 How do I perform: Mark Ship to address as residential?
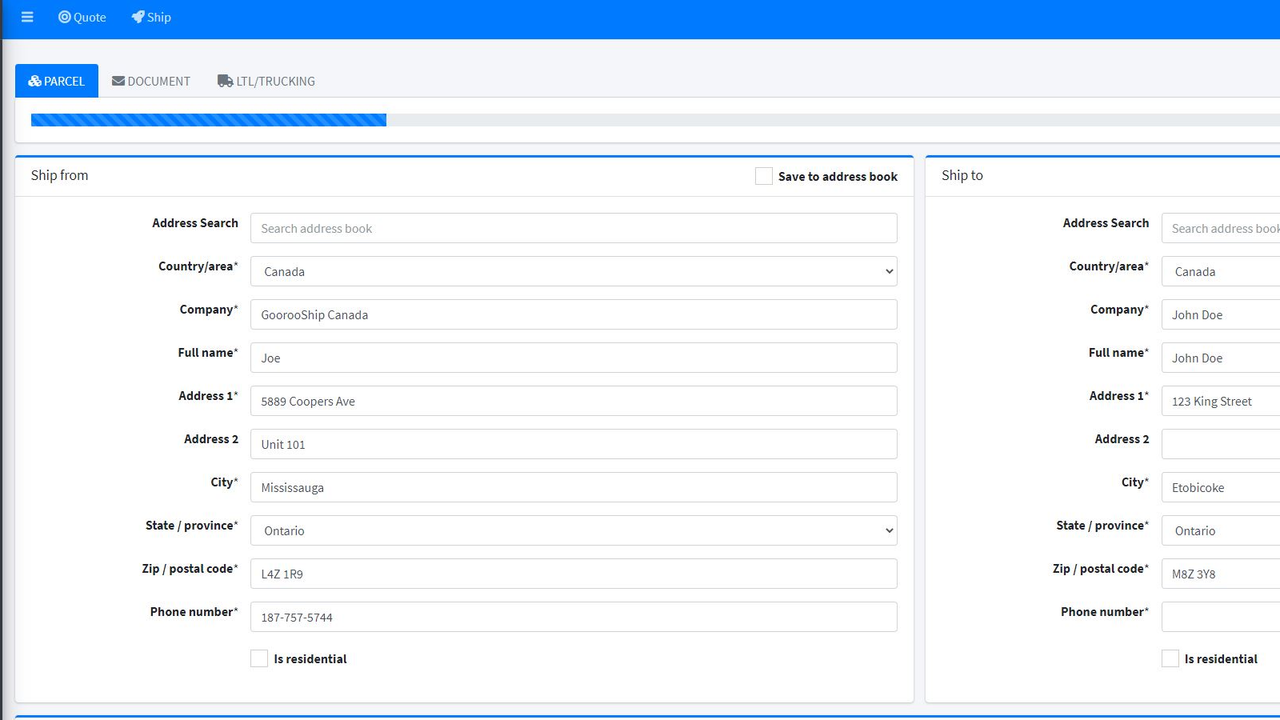coord(1170,658)
